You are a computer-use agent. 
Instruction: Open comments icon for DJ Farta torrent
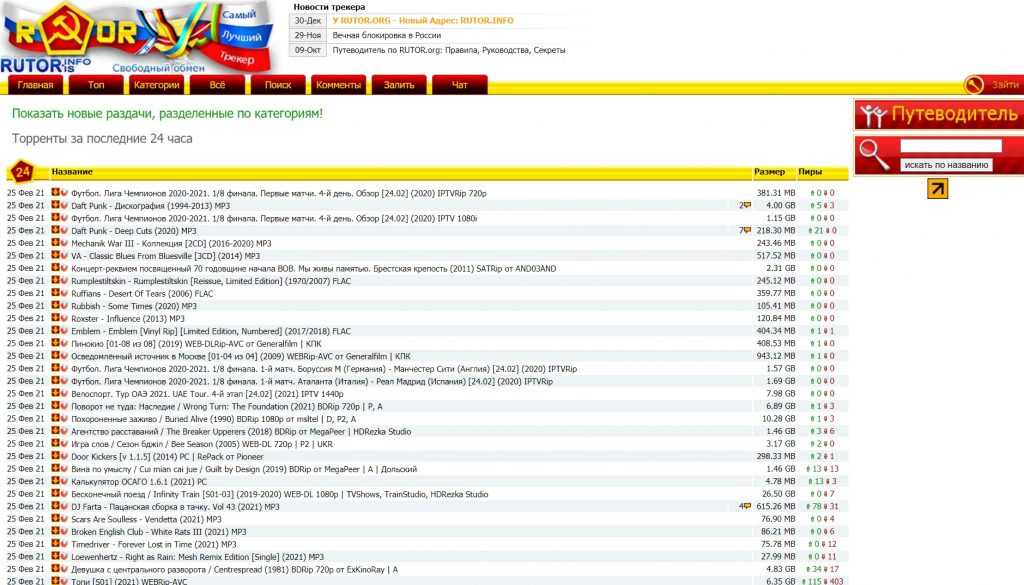point(744,506)
